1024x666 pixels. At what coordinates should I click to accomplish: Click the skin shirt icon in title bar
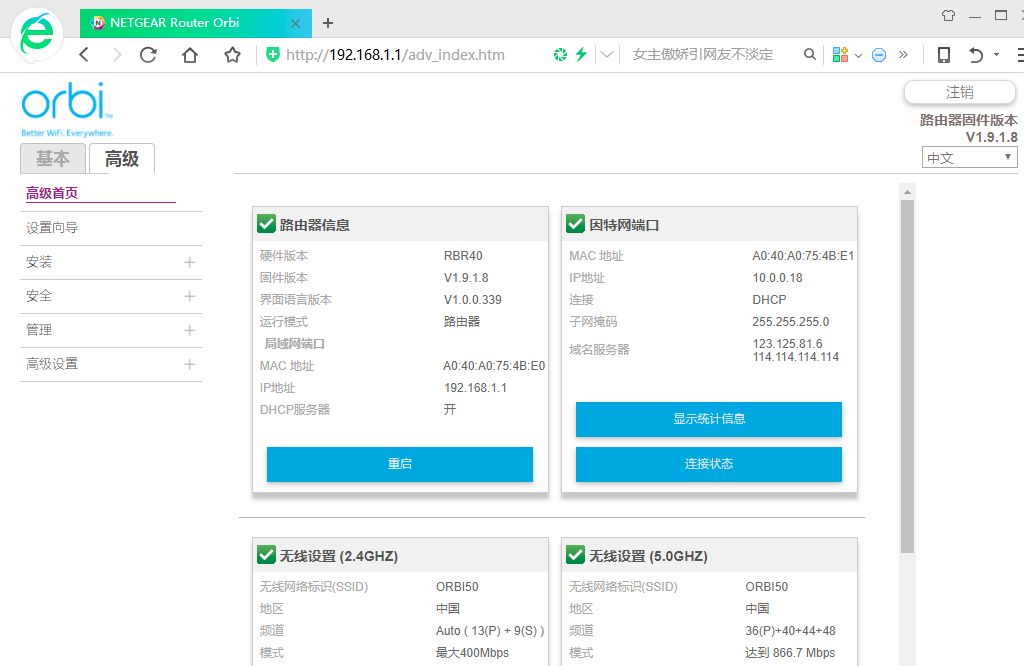pos(948,15)
